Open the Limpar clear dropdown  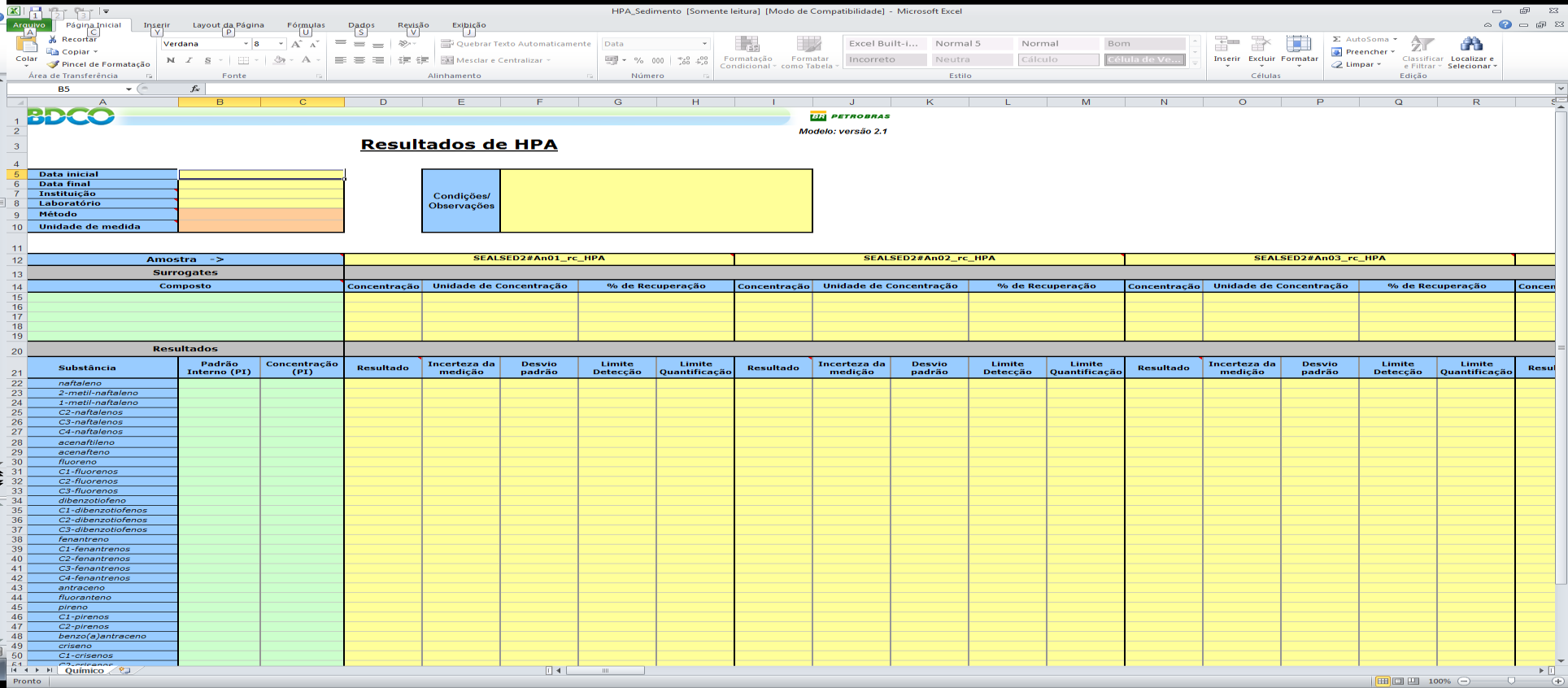(1379, 64)
